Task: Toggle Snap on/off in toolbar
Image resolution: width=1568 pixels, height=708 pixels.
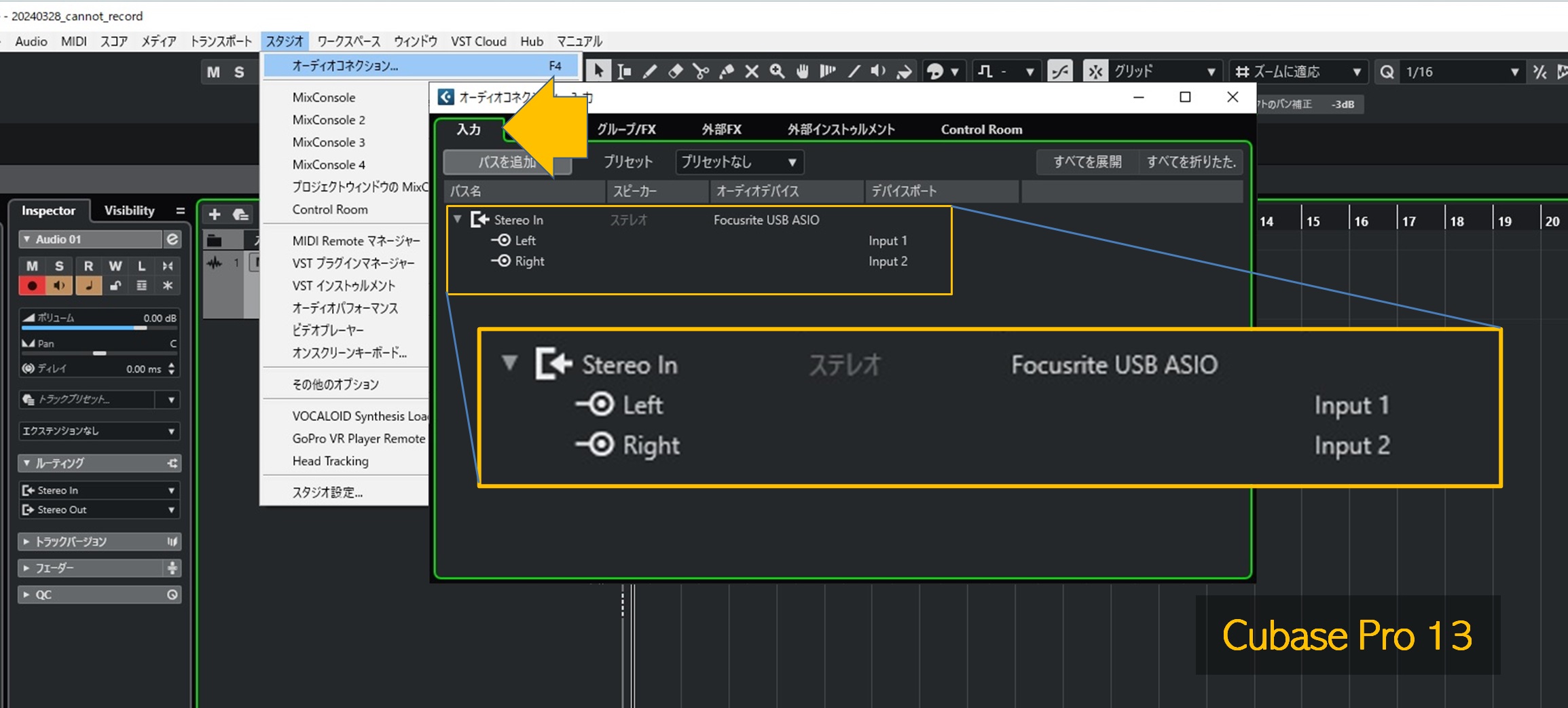Action: click(x=1095, y=71)
